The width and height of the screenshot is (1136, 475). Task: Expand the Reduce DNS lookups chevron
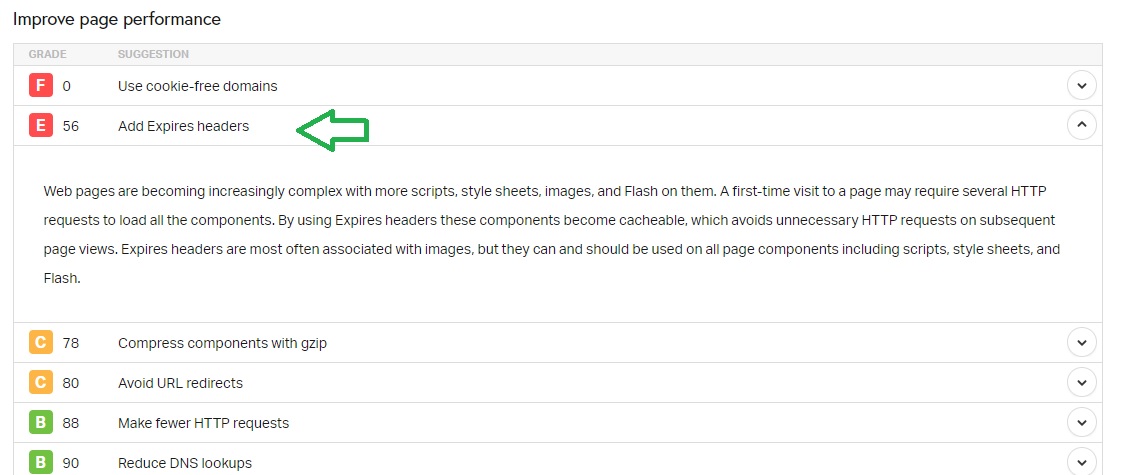pos(1082,462)
